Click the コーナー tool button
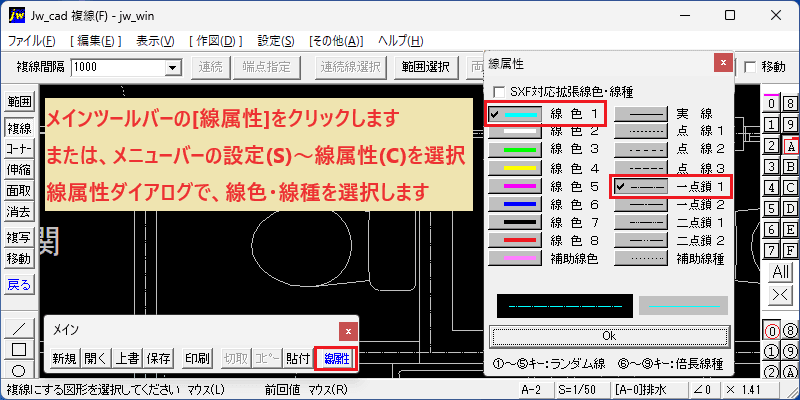Image resolution: width=800 pixels, height=400 pixels. pyautogui.click(x=19, y=149)
